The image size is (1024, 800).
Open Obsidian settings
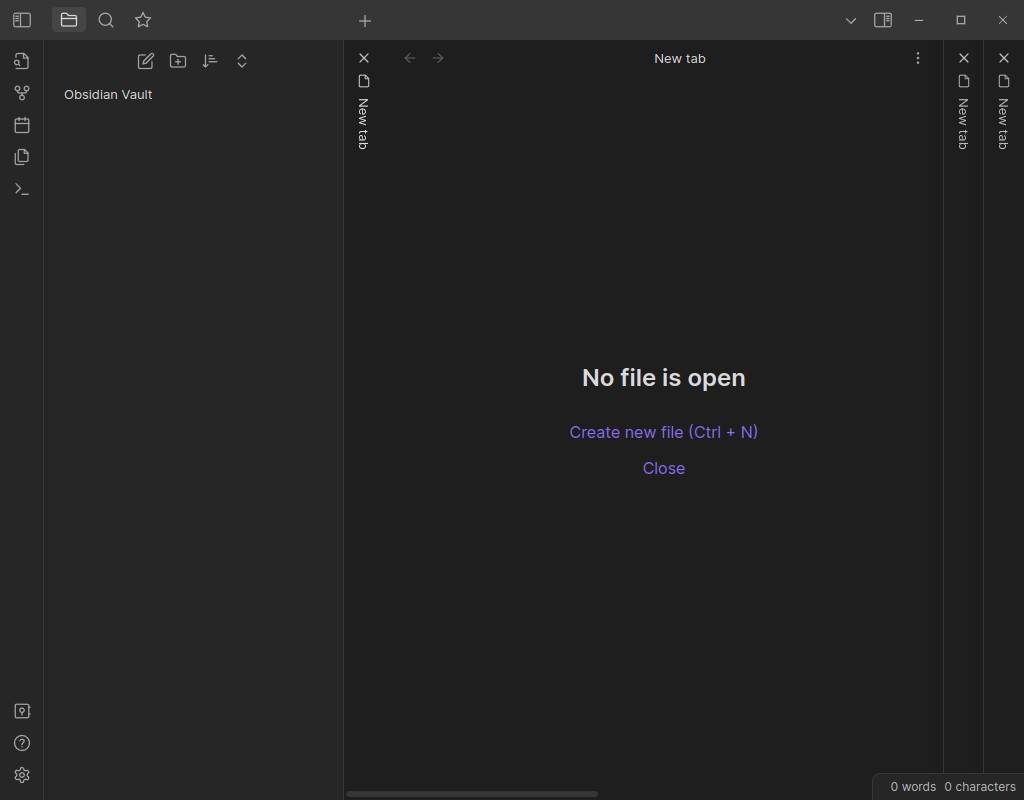pos(22,775)
